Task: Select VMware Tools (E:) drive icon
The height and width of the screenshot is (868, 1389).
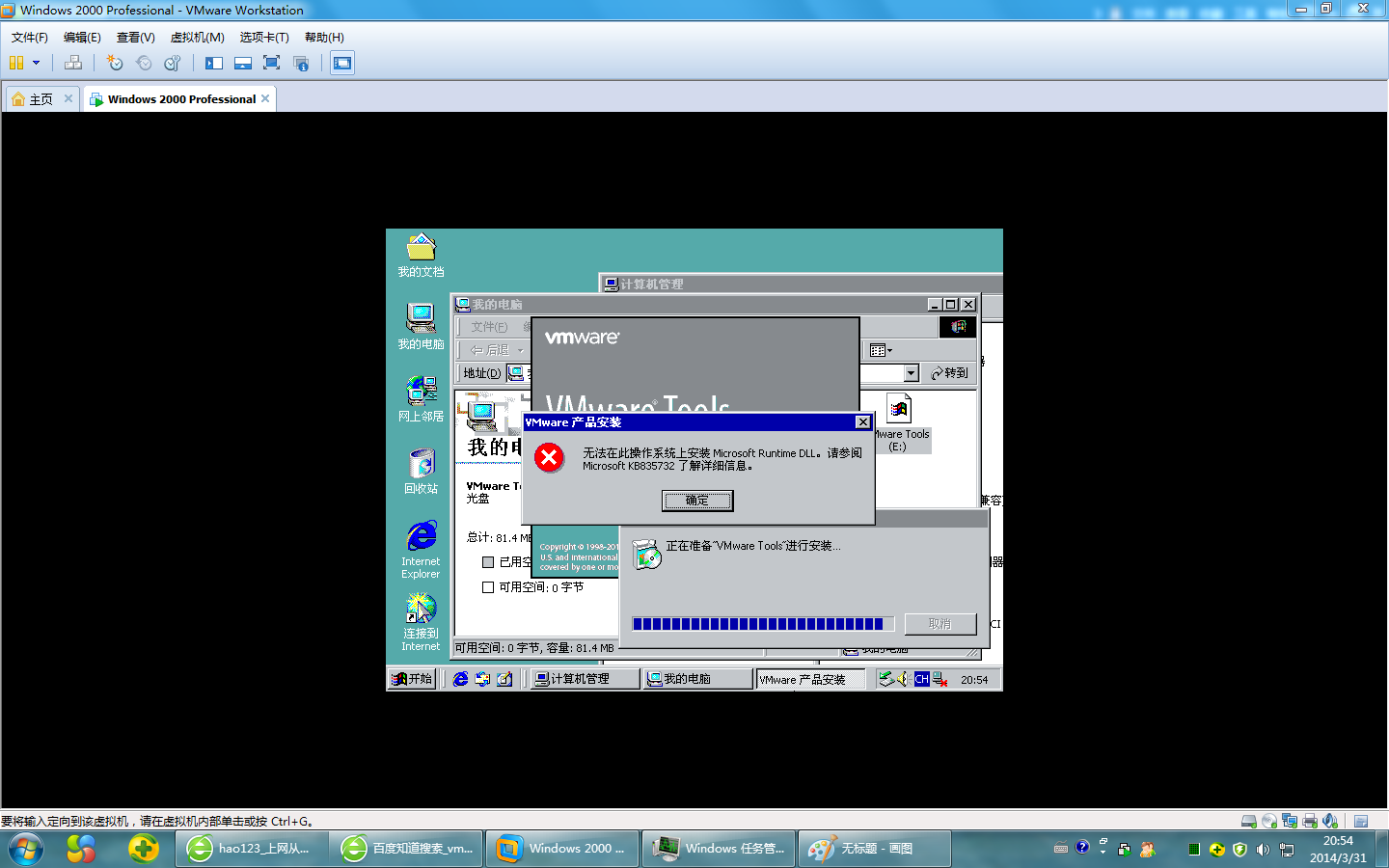Action: (x=900, y=423)
